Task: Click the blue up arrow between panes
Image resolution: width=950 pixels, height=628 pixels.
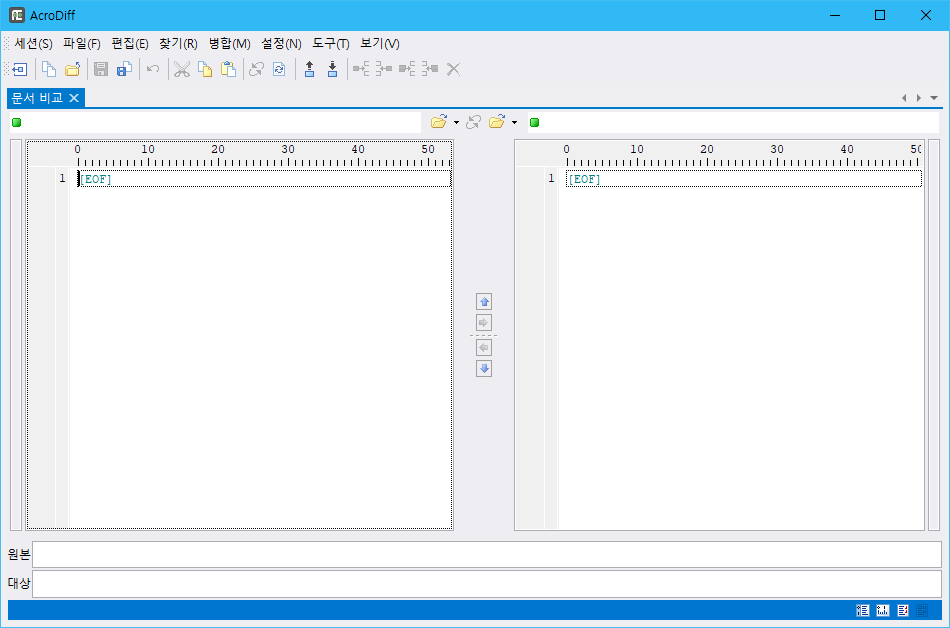Action: click(x=484, y=302)
